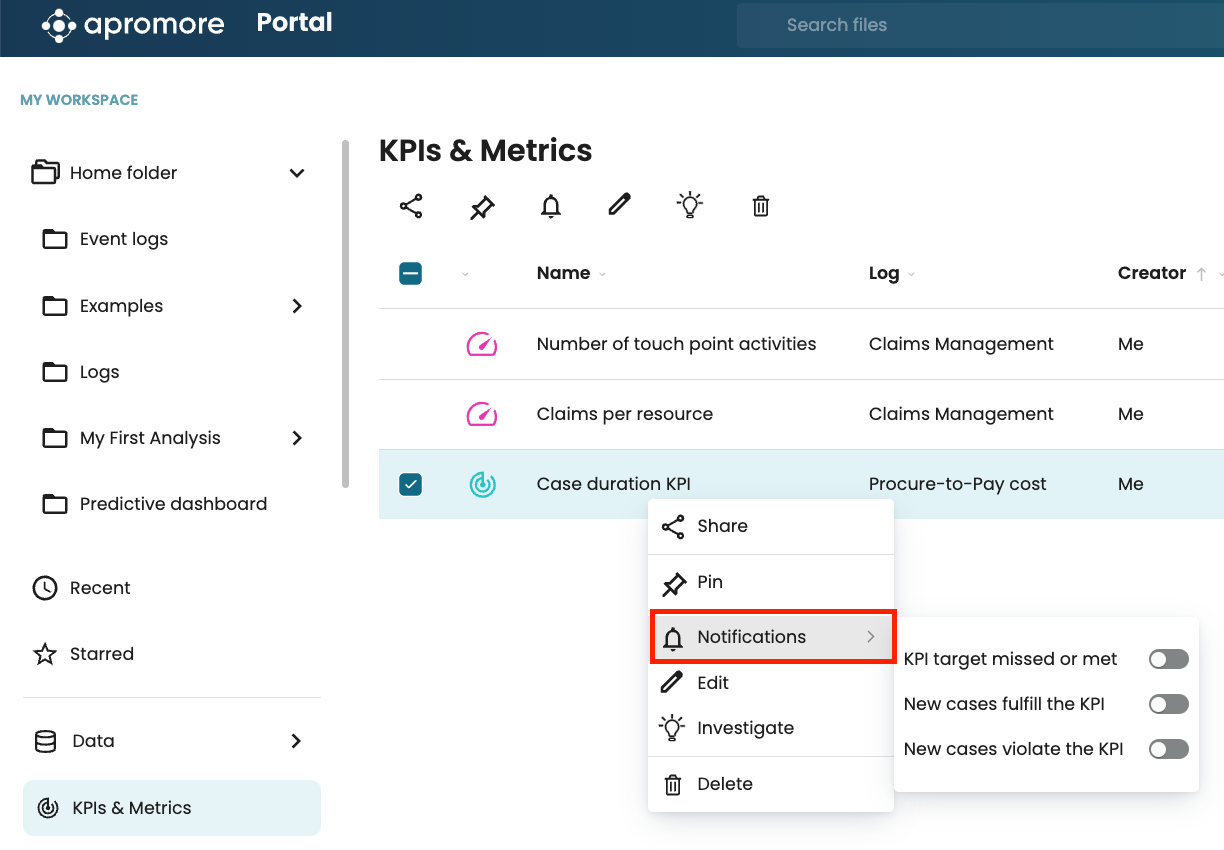
Task: Toggle New cases violate the KPI switch
Action: [1168, 749]
